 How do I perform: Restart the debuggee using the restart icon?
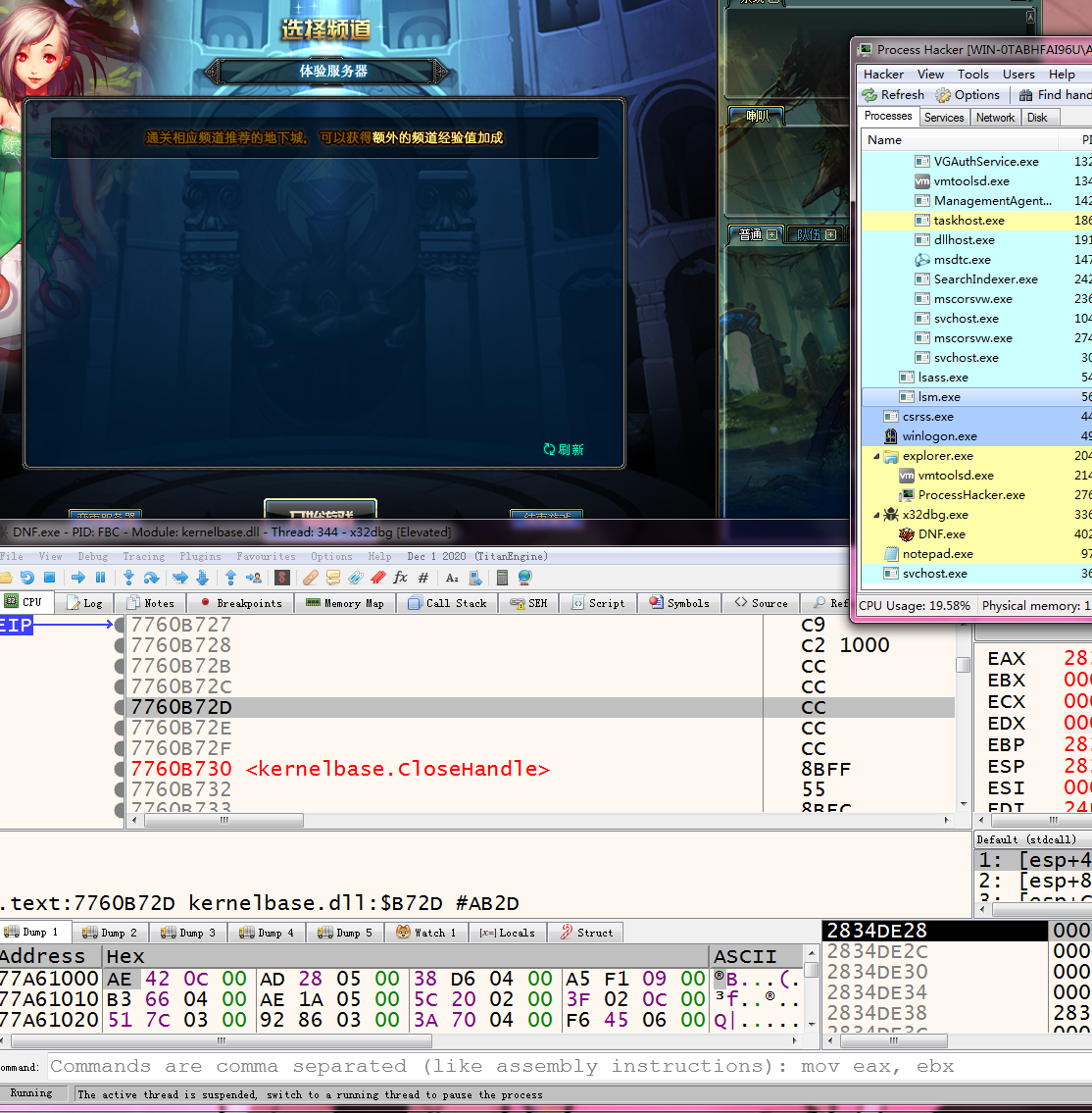(x=27, y=578)
